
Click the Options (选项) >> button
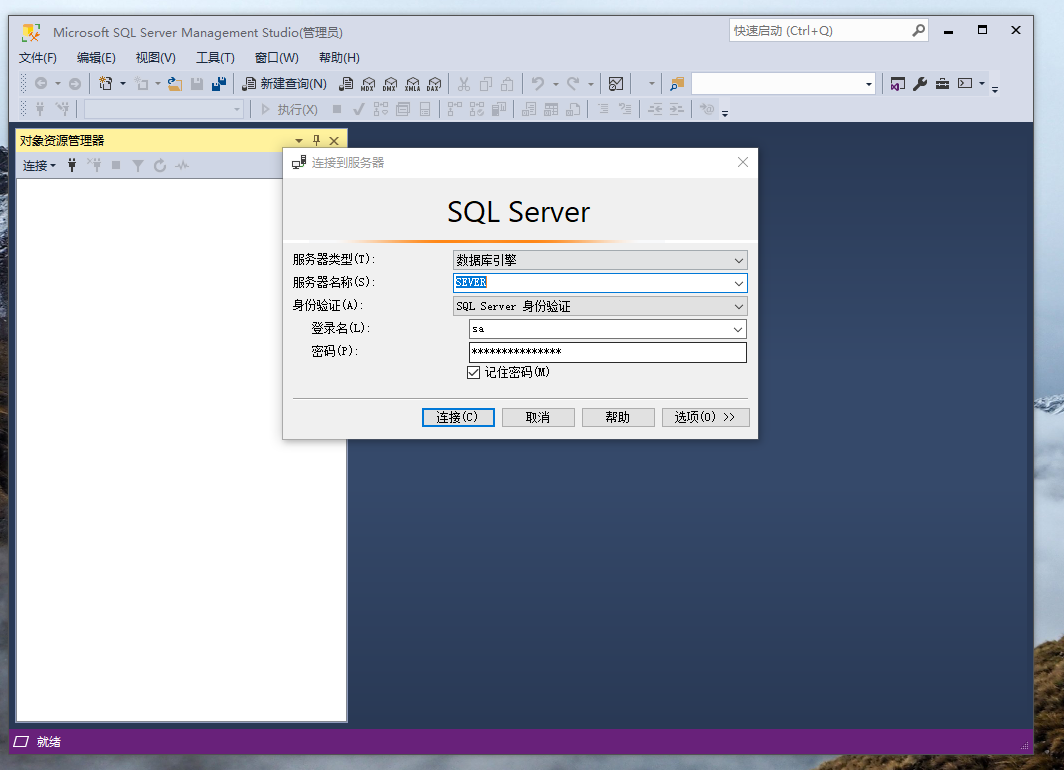[x=706, y=417]
